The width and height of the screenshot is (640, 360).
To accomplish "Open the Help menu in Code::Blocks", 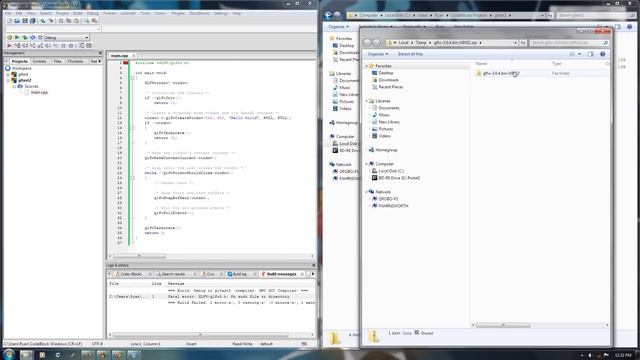I will pos(237,13).
